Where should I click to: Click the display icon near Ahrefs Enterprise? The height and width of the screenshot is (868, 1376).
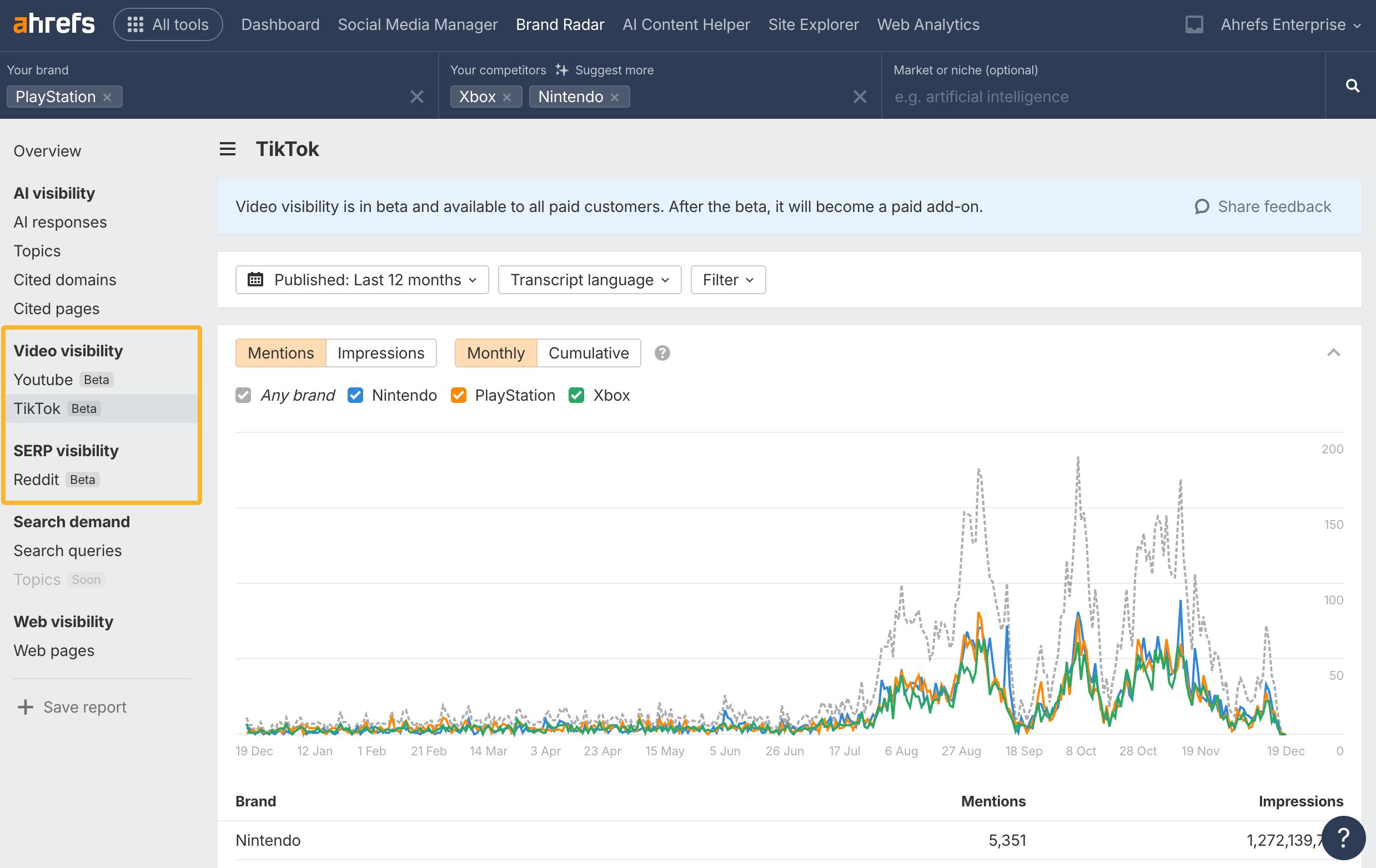point(1194,24)
